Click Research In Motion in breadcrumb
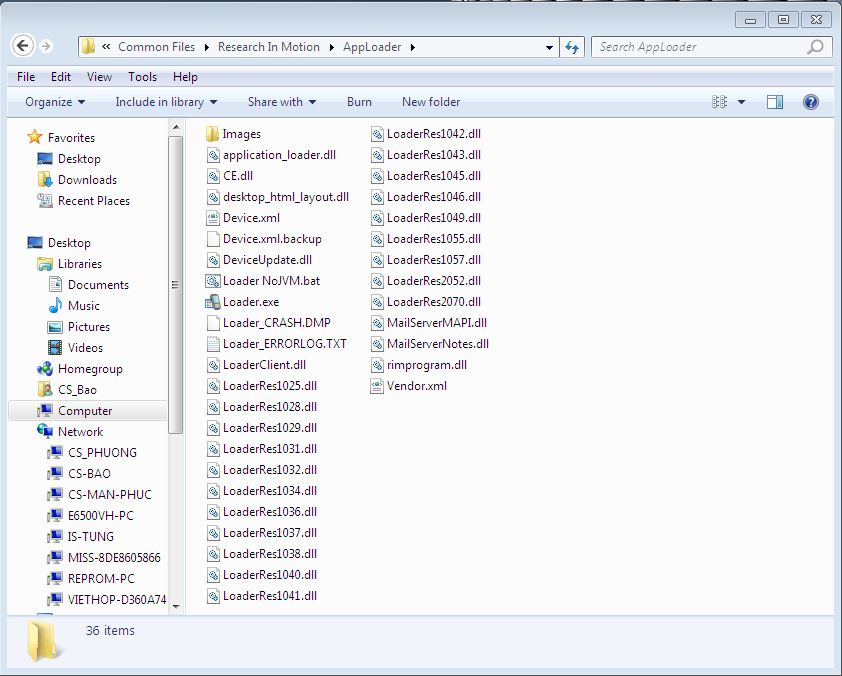Screen dimensions: 842x676 (268, 47)
